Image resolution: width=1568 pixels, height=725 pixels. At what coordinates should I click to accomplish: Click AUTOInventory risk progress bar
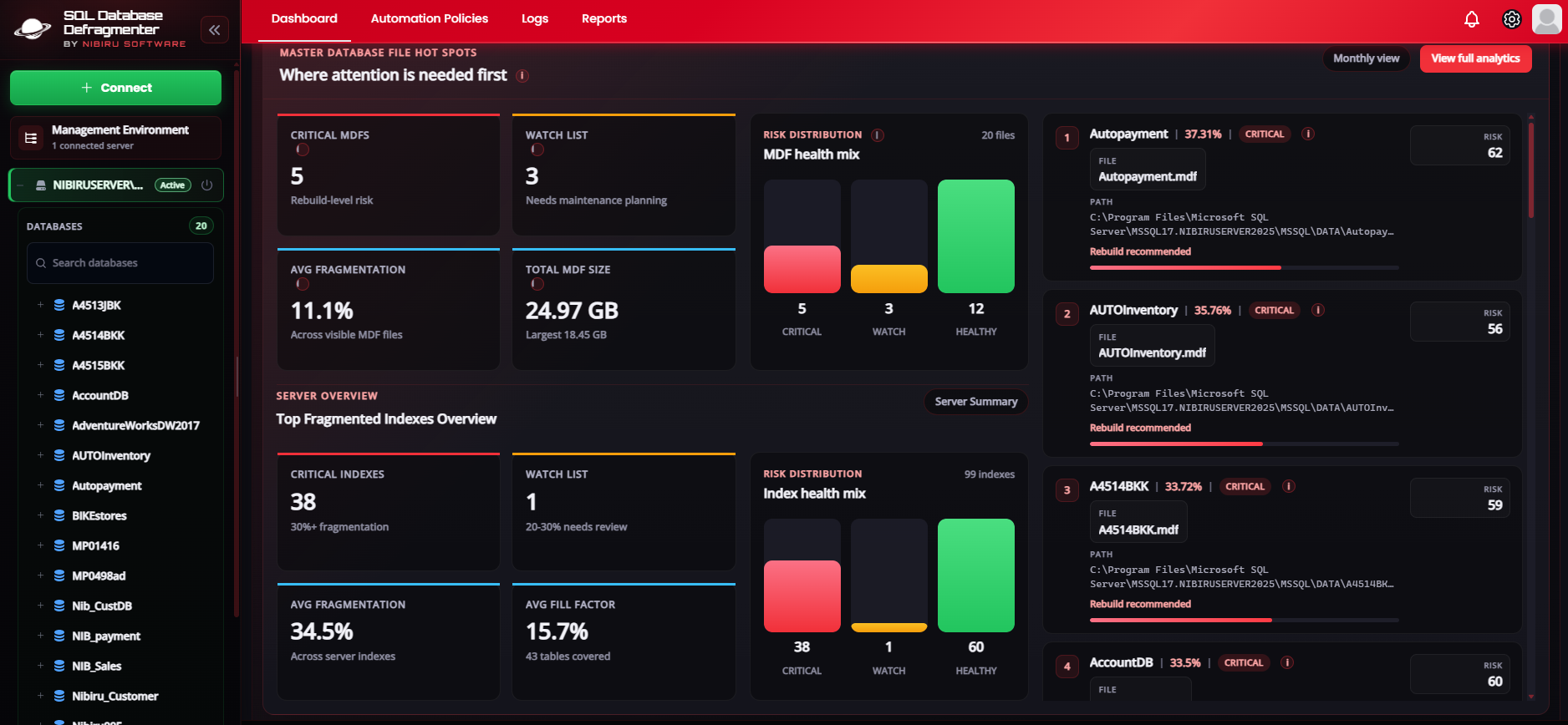click(1244, 444)
